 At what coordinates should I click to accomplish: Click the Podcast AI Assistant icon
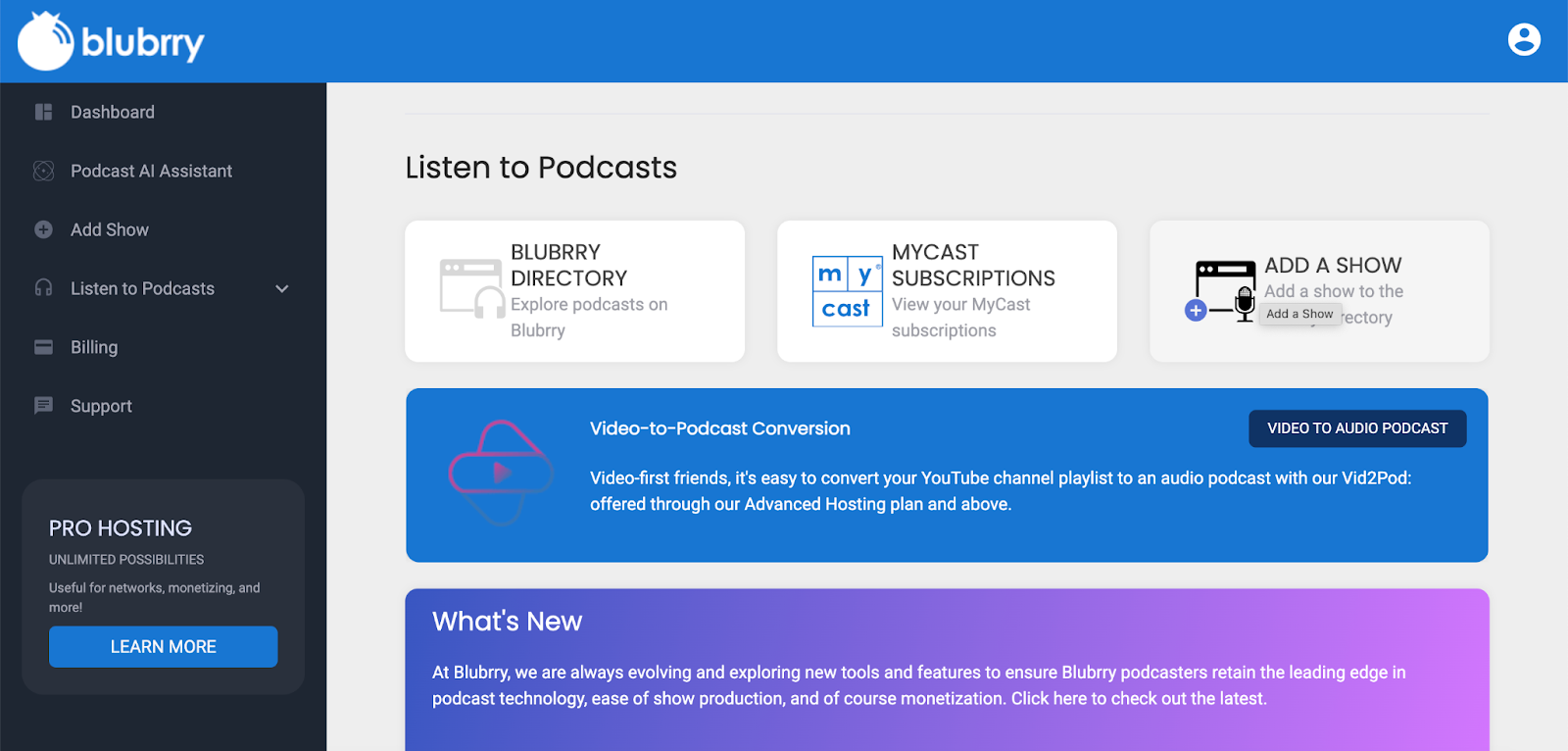coord(43,171)
